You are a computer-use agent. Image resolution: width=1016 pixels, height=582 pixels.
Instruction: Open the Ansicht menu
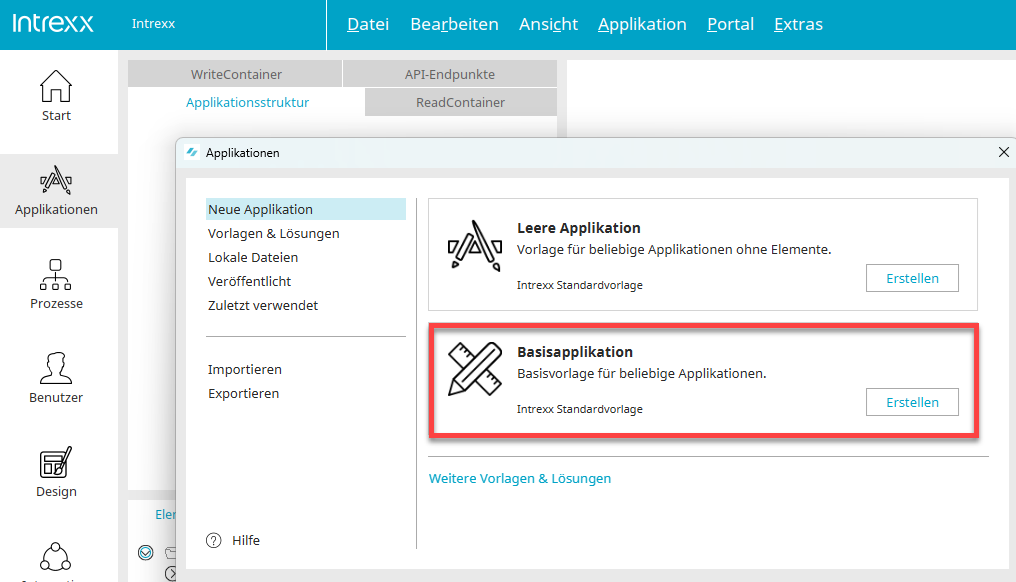coord(548,24)
